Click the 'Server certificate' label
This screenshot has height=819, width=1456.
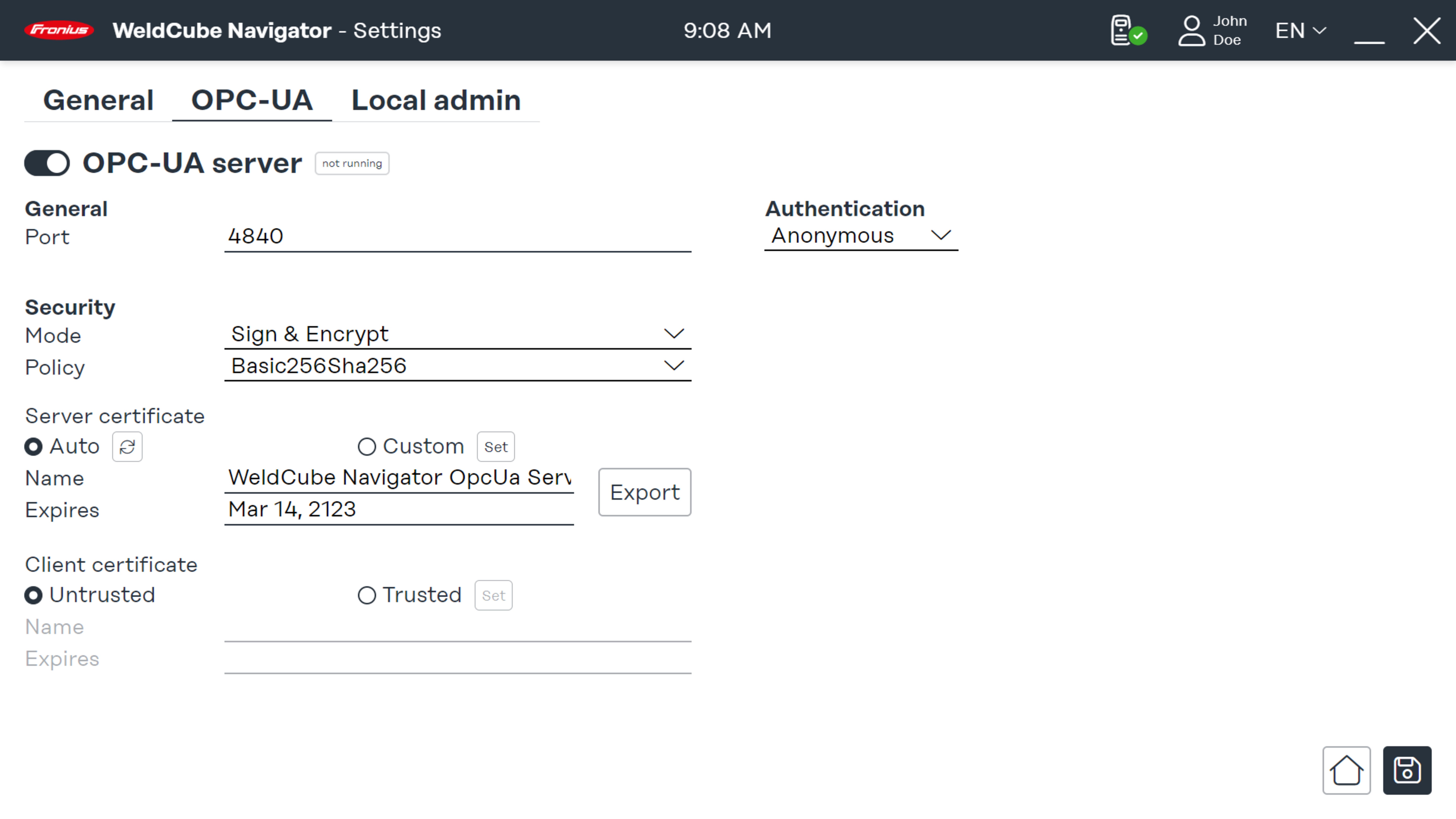(115, 416)
